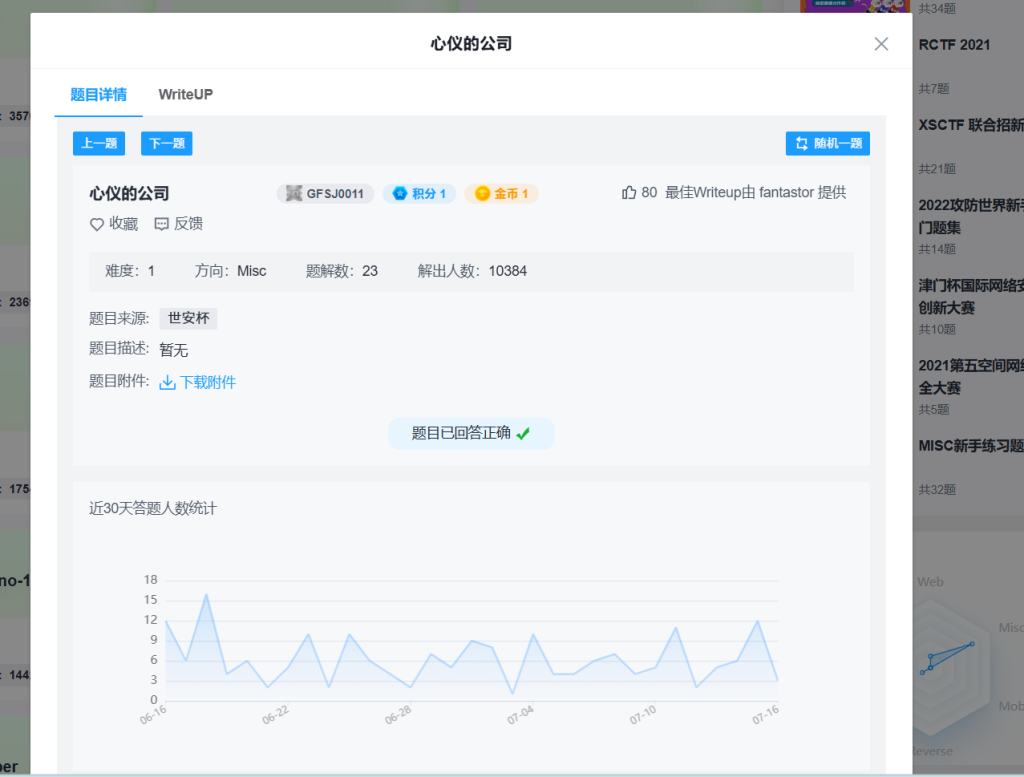Click the blue points badge icon

(400, 194)
